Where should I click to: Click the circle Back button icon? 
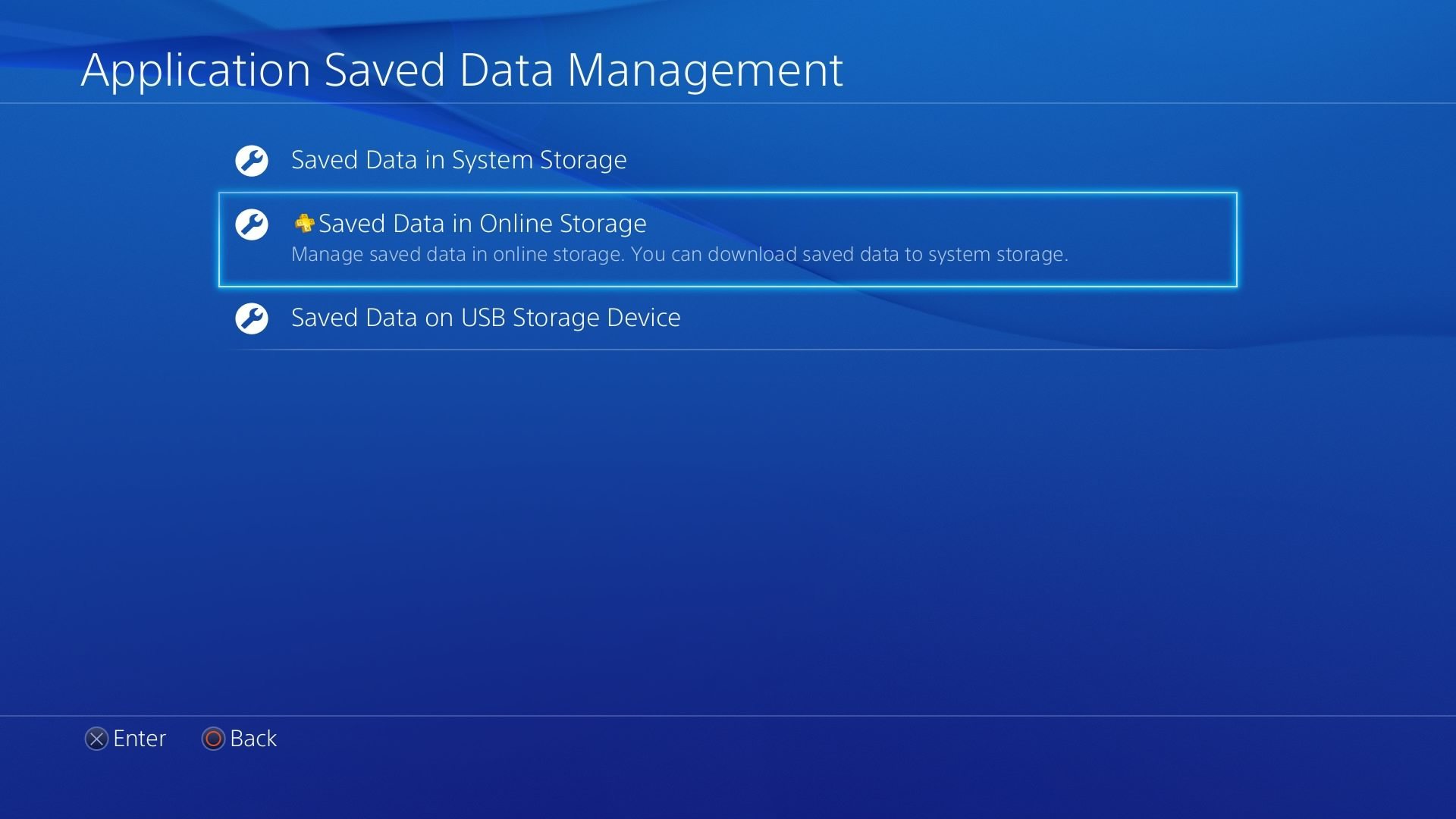[213, 739]
